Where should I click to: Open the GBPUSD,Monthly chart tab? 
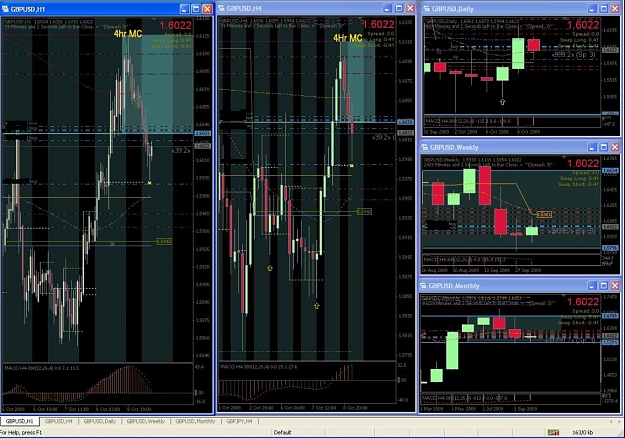[x=195, y=421]
